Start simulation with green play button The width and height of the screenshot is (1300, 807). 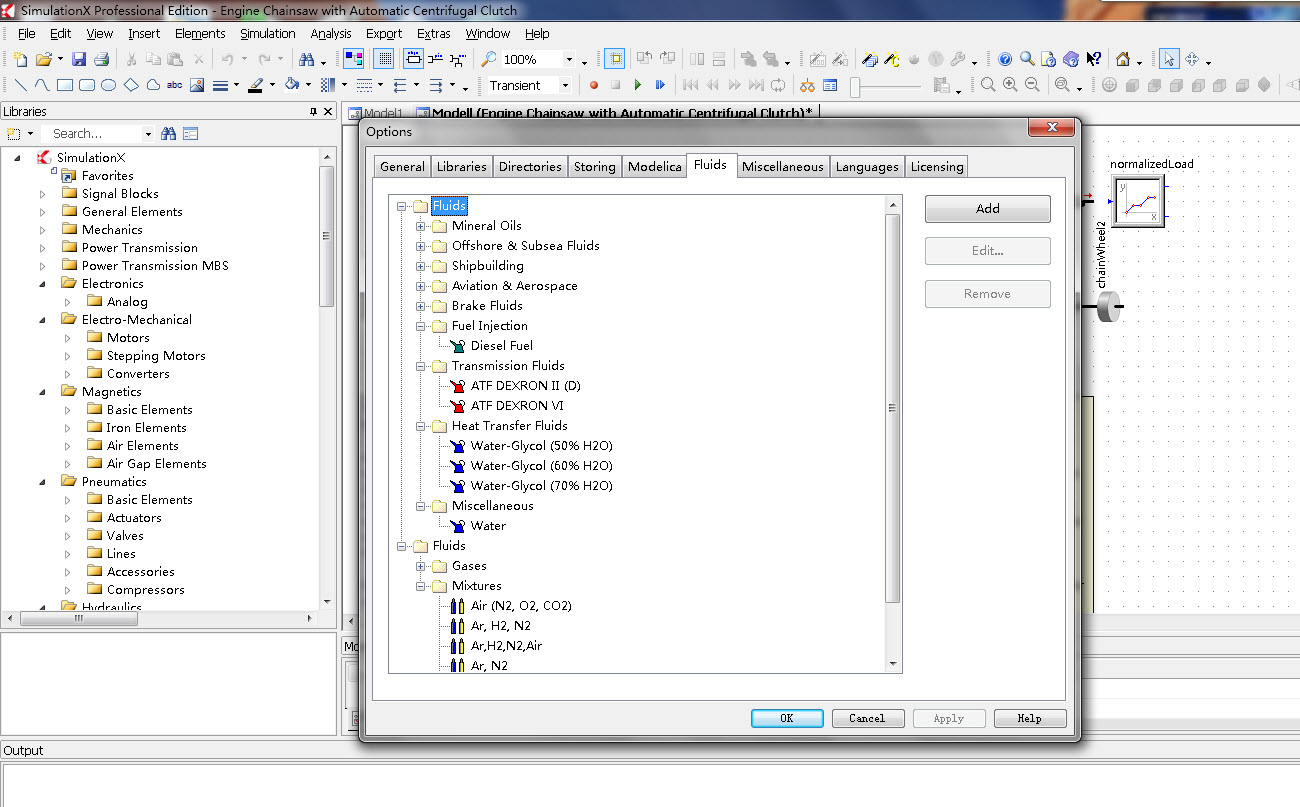point(638,85)
